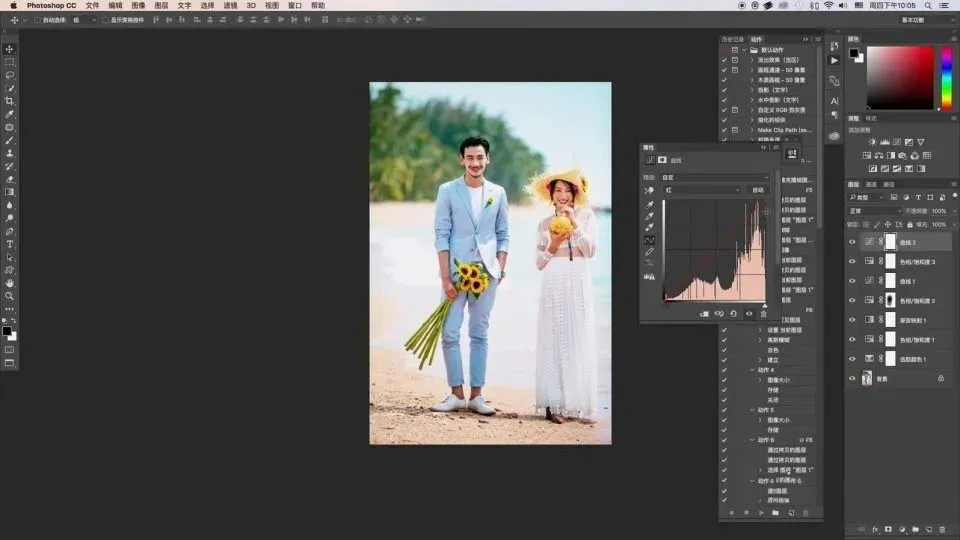
Task: Open the layer blend mode 正常 dropdown
Action: click(x=874, y=211)
